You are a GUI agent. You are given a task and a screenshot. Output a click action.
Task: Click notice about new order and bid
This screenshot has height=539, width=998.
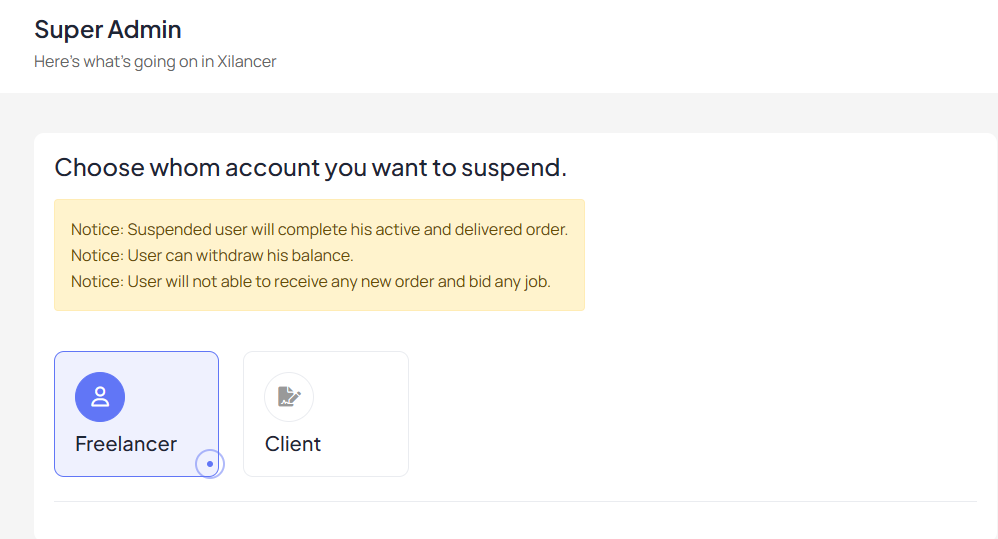point(311,281)
